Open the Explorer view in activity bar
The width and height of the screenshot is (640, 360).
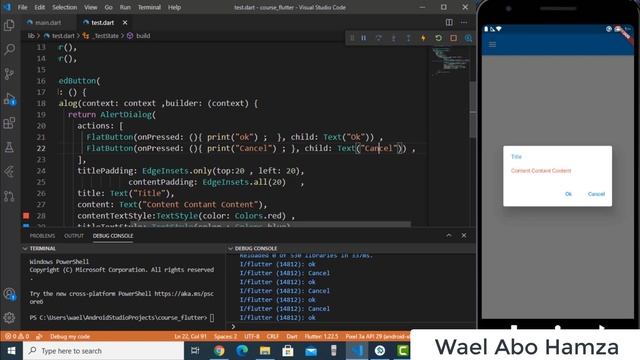[9, 25]
